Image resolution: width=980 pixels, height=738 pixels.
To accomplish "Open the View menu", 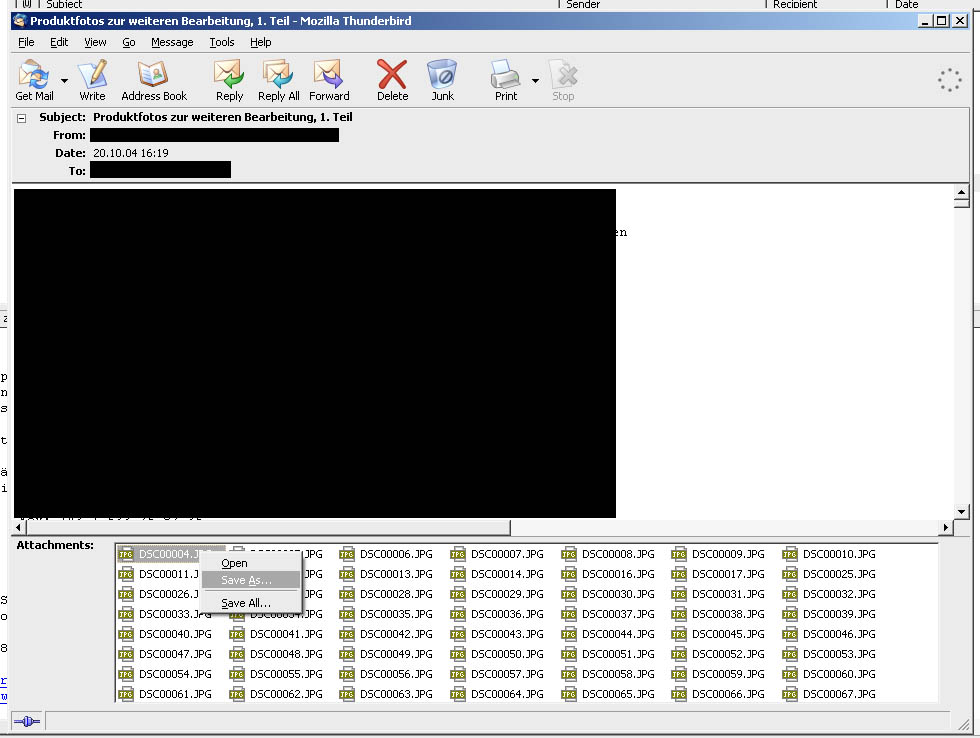I will point(95,42).
